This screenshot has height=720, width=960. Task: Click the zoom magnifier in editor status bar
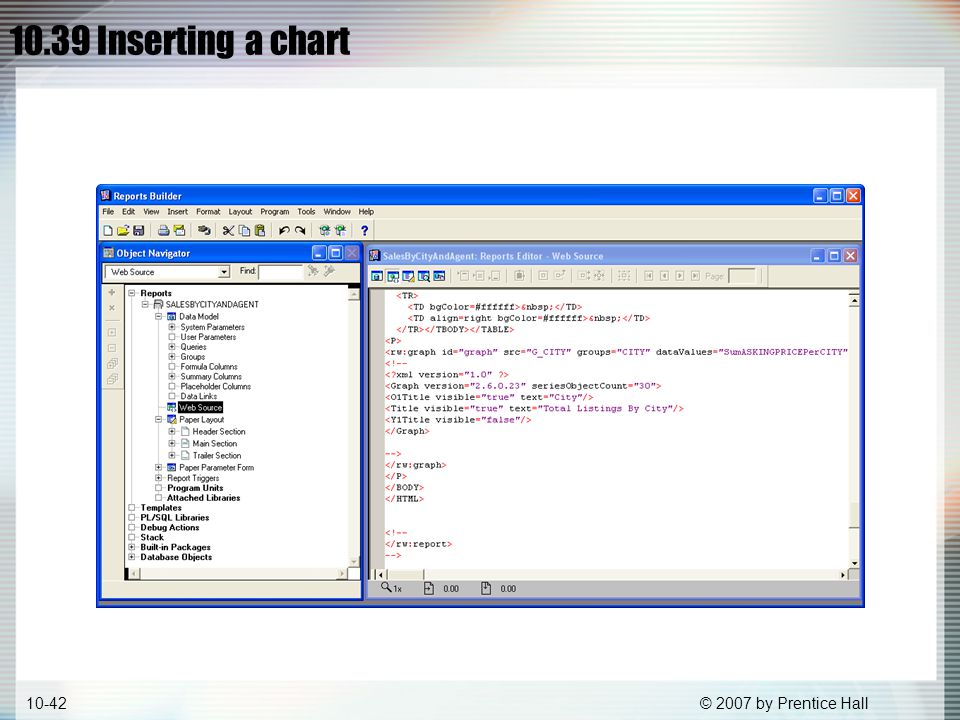386,587
